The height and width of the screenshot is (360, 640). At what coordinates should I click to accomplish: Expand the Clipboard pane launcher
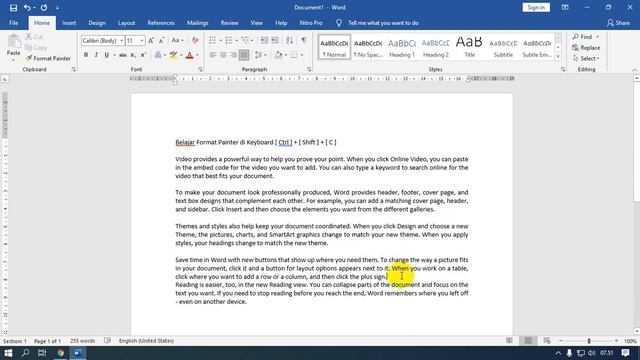73,69
